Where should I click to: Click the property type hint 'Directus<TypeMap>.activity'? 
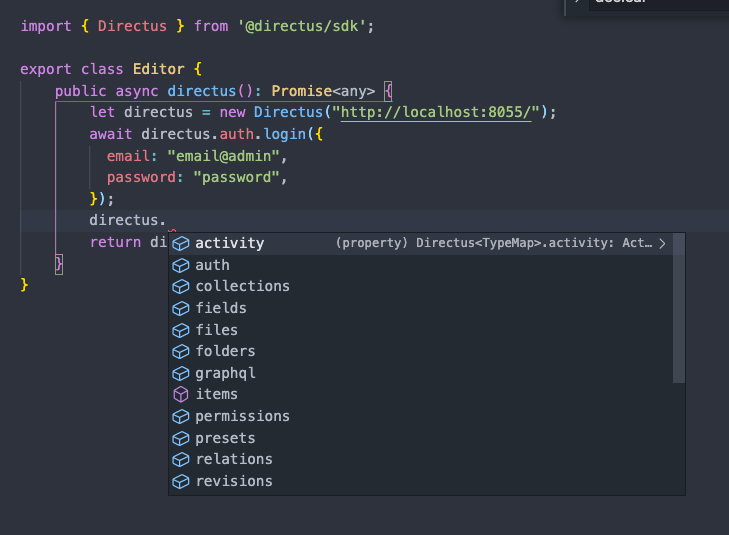pos(511,244)
